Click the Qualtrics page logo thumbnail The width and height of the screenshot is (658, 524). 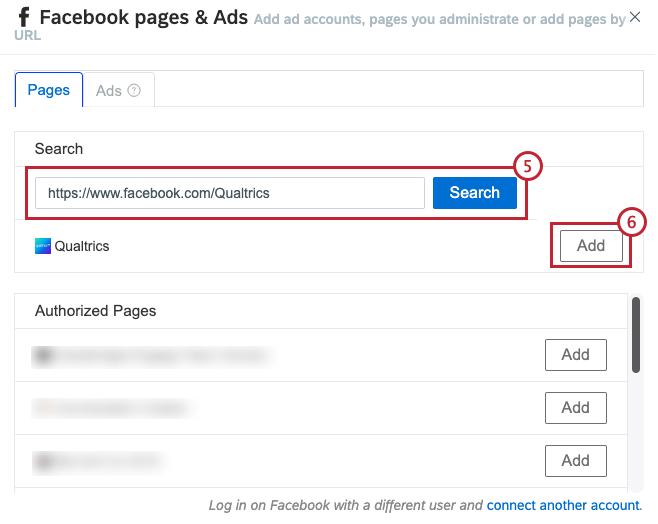point(43,246)
